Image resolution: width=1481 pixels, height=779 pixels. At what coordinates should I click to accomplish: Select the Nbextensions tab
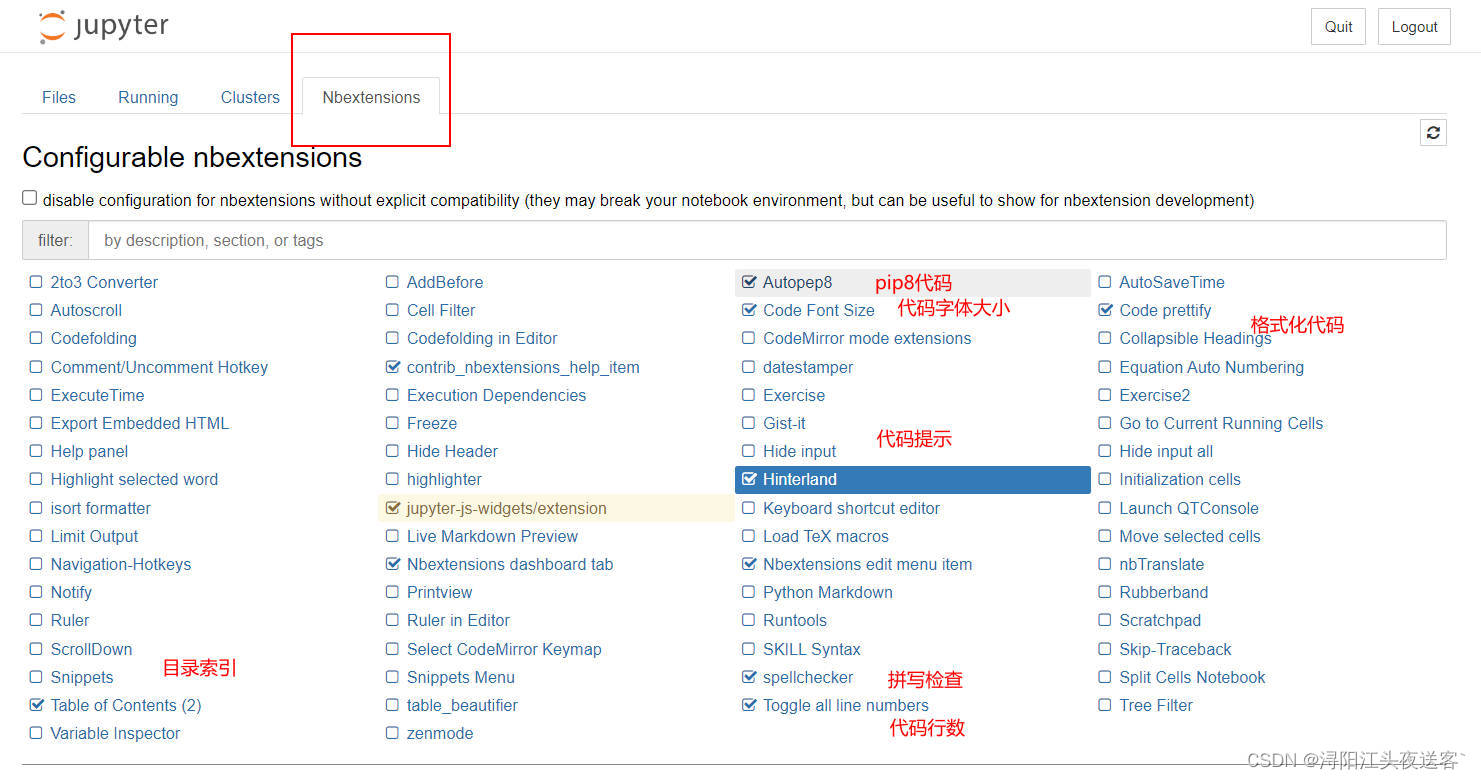point(371,97)
